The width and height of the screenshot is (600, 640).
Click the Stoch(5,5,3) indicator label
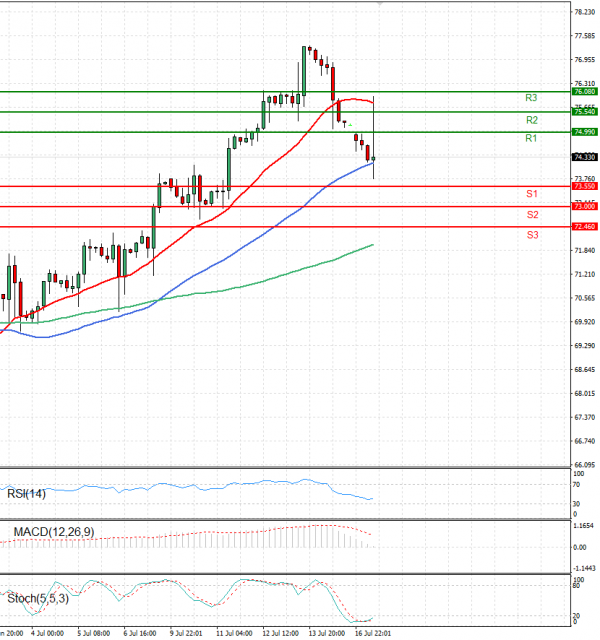click(x=38, y=599)
